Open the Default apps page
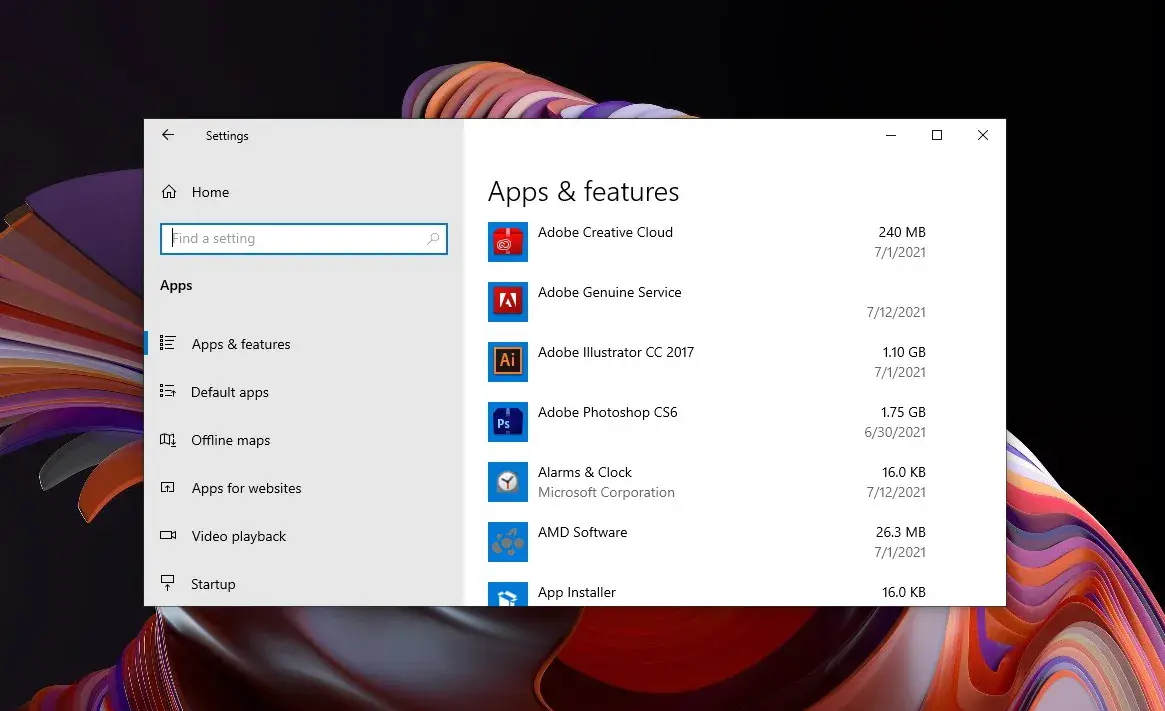 [230, 392]
